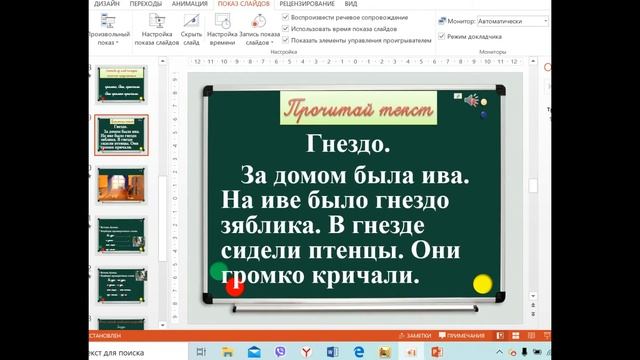Screen dimensions: 640x360
Task: Click the Гнездо. heading text on slide
Action: click(x=348, y=144)
